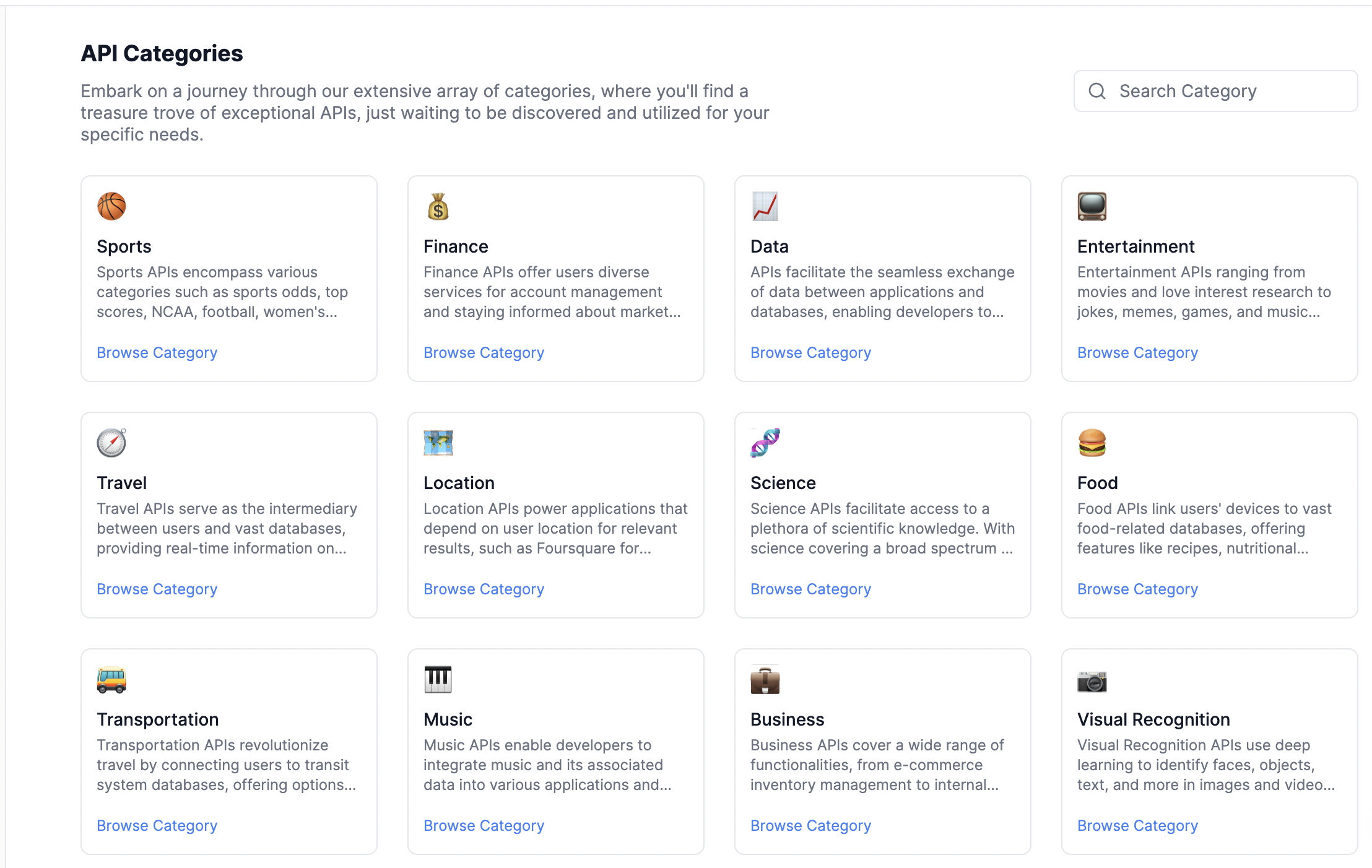
Task: Click the piano keys icon for Music
Action: click(x=438, y=679)
